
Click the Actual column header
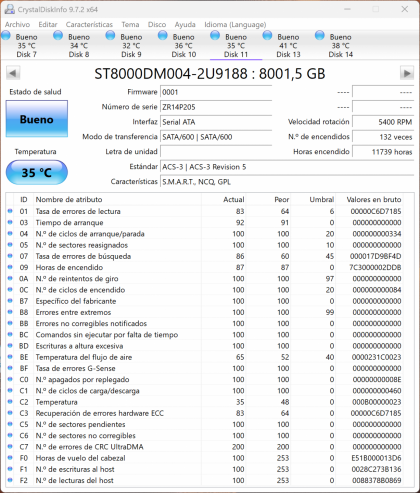coord(223,199)
